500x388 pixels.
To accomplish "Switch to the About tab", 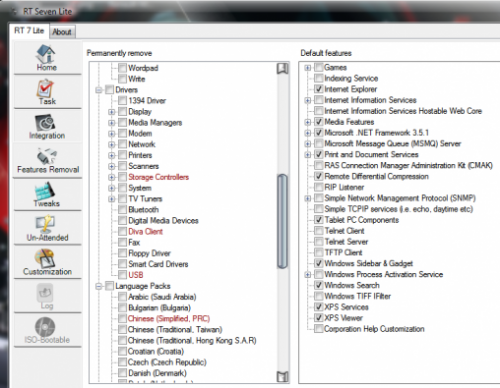I will (62, 32).
